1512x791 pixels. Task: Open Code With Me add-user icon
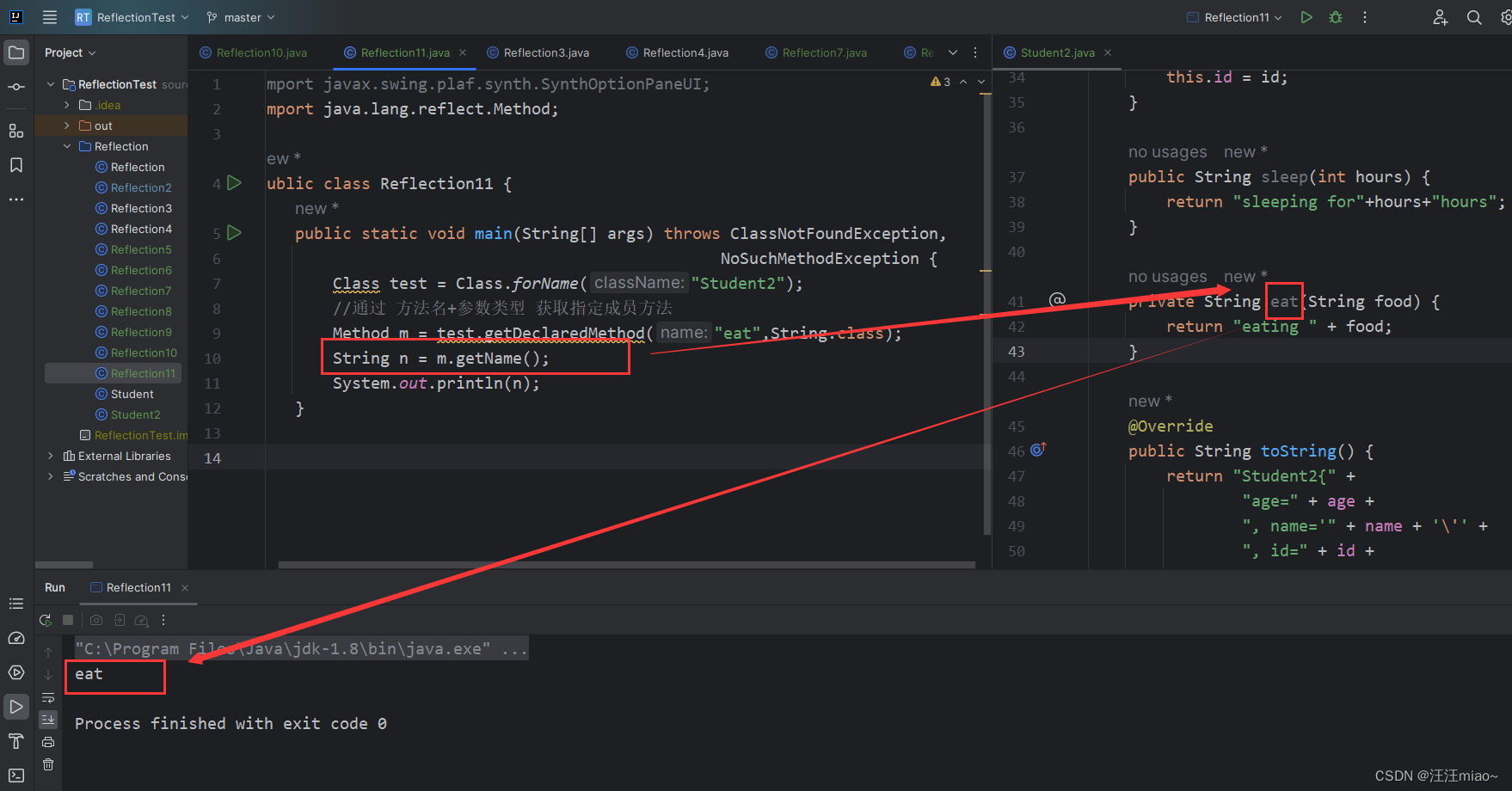coord(1441,17)
